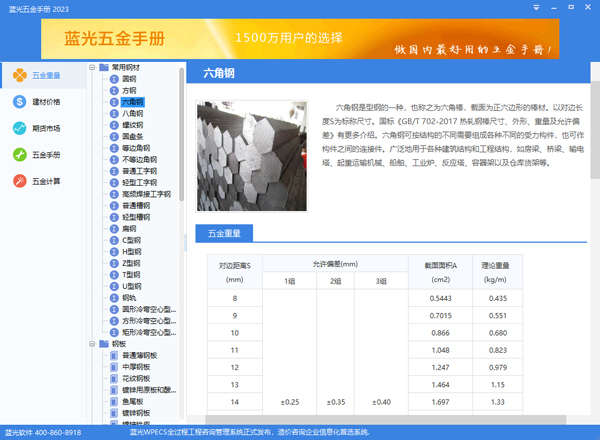Select 螺纹钢 in the tree list

(x=132, y=125)
